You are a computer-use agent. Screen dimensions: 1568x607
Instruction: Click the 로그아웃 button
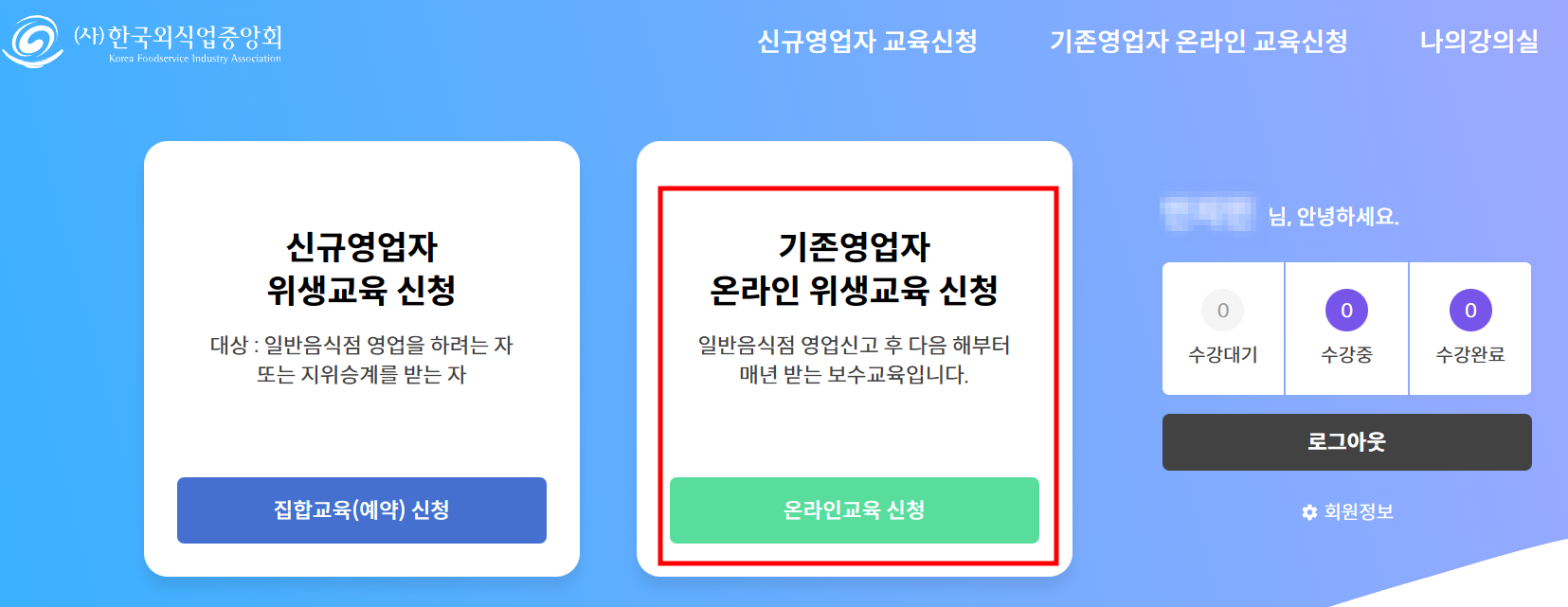click(1346, 441)
